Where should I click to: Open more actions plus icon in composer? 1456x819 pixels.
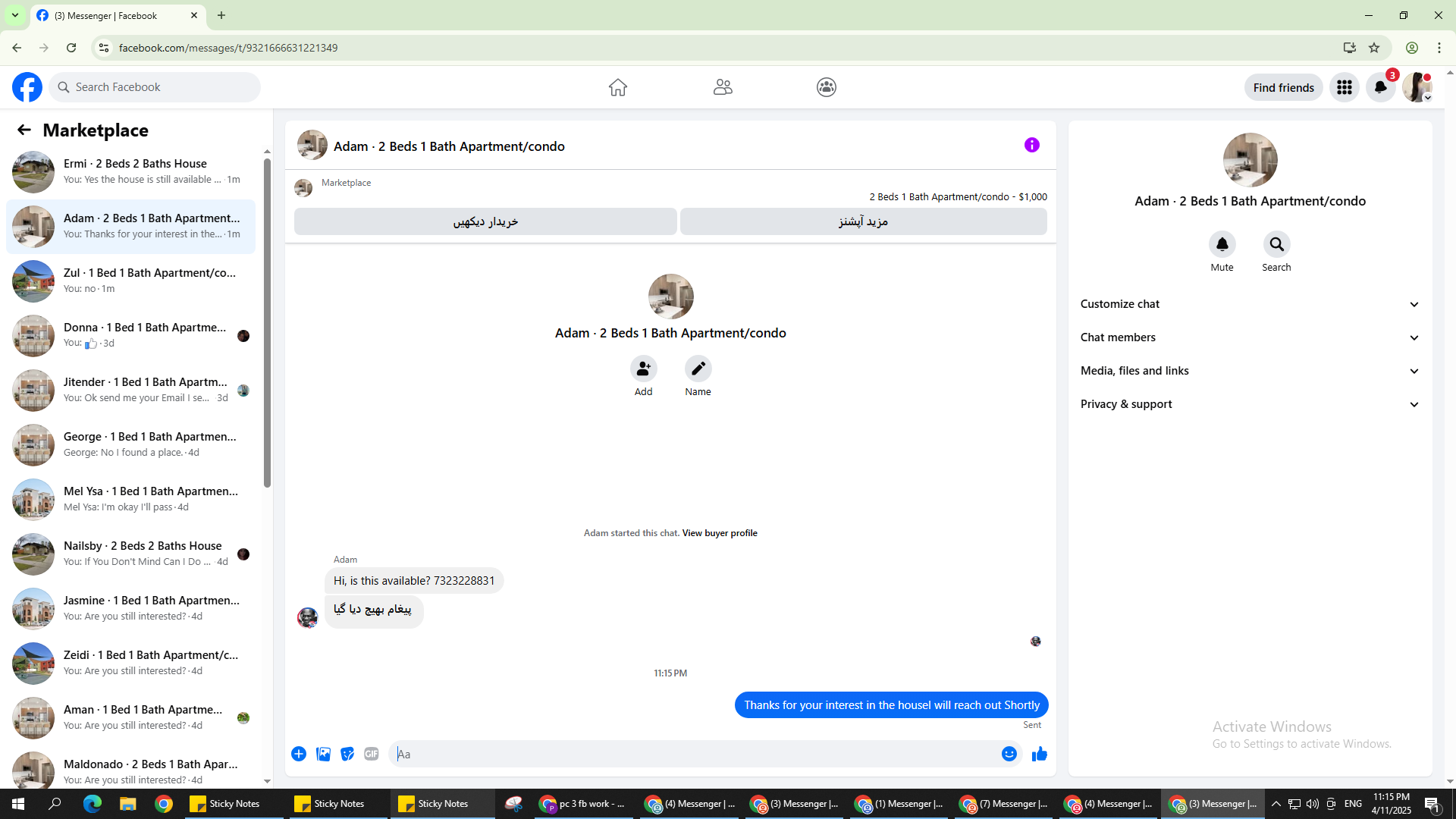point(299,754)
